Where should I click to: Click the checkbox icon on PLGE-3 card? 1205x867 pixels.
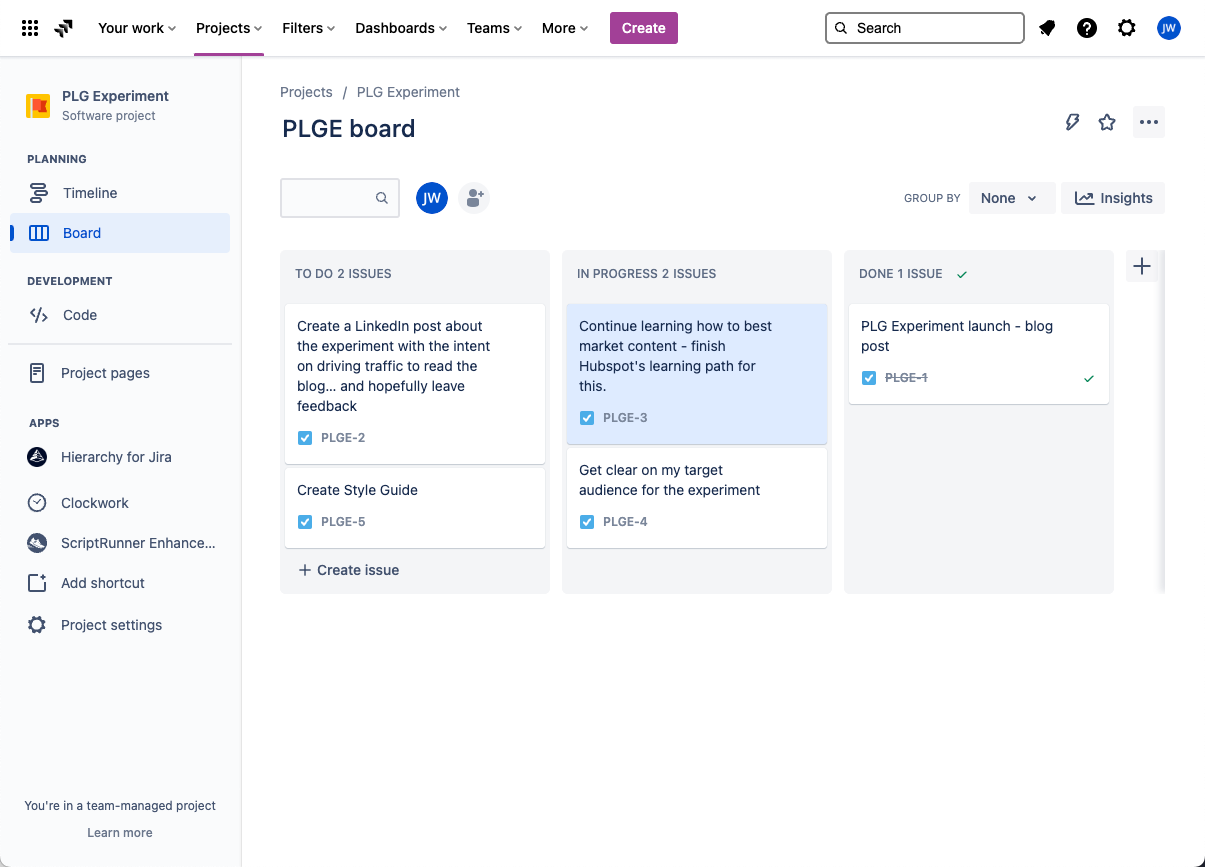pyautogui.click(x=586, y=417)
